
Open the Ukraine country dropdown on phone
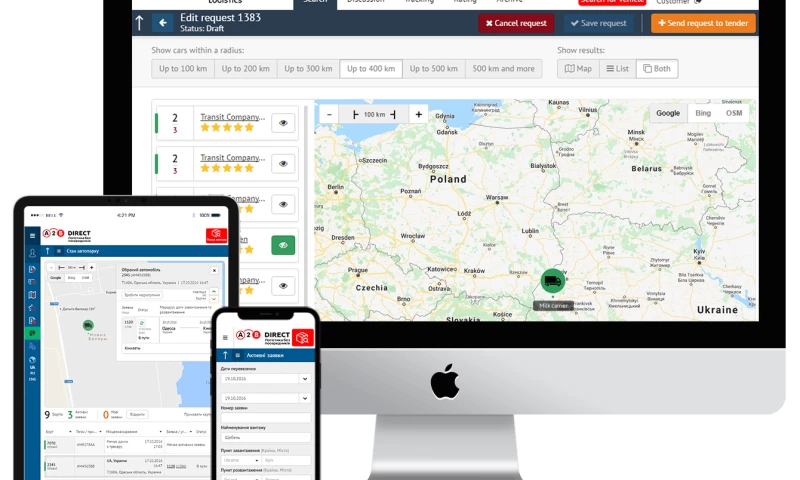click(241, 460)
